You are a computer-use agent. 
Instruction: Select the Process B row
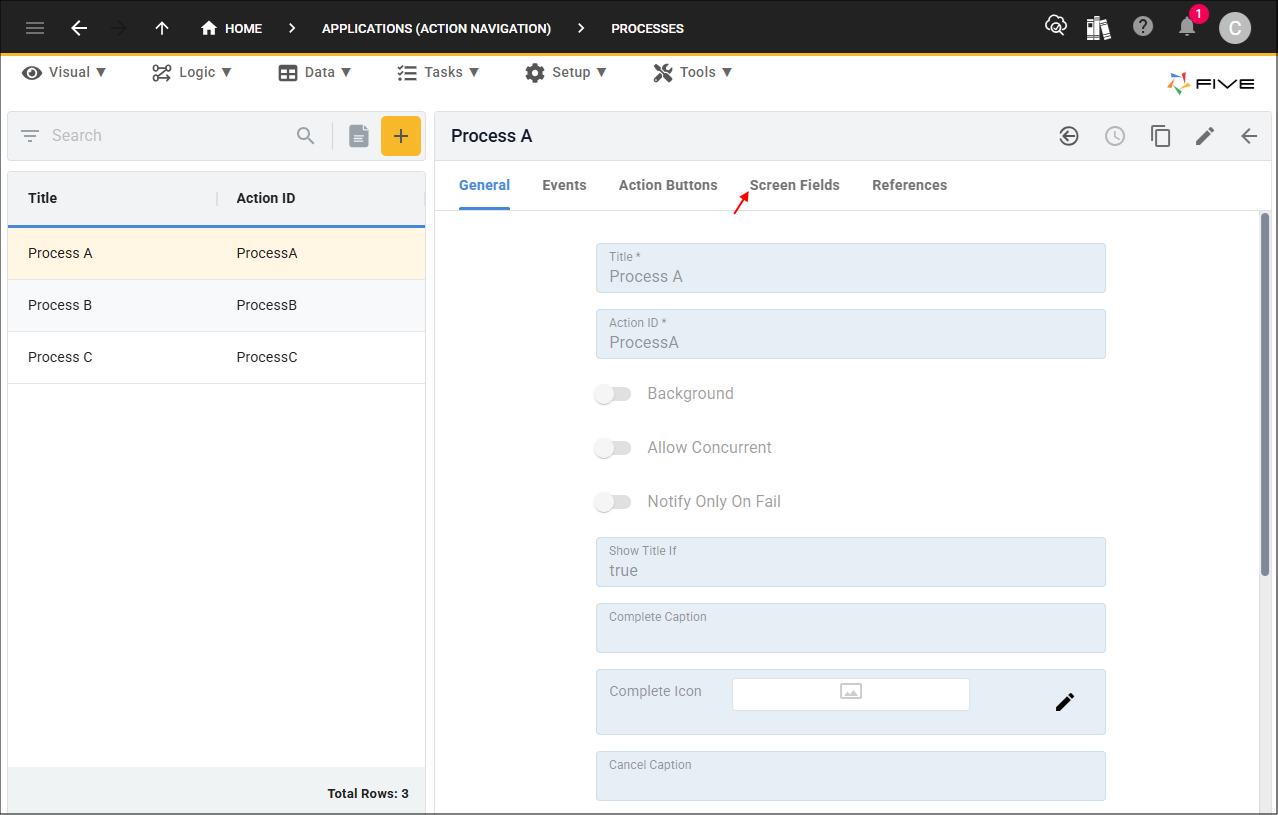pos(216,305)
